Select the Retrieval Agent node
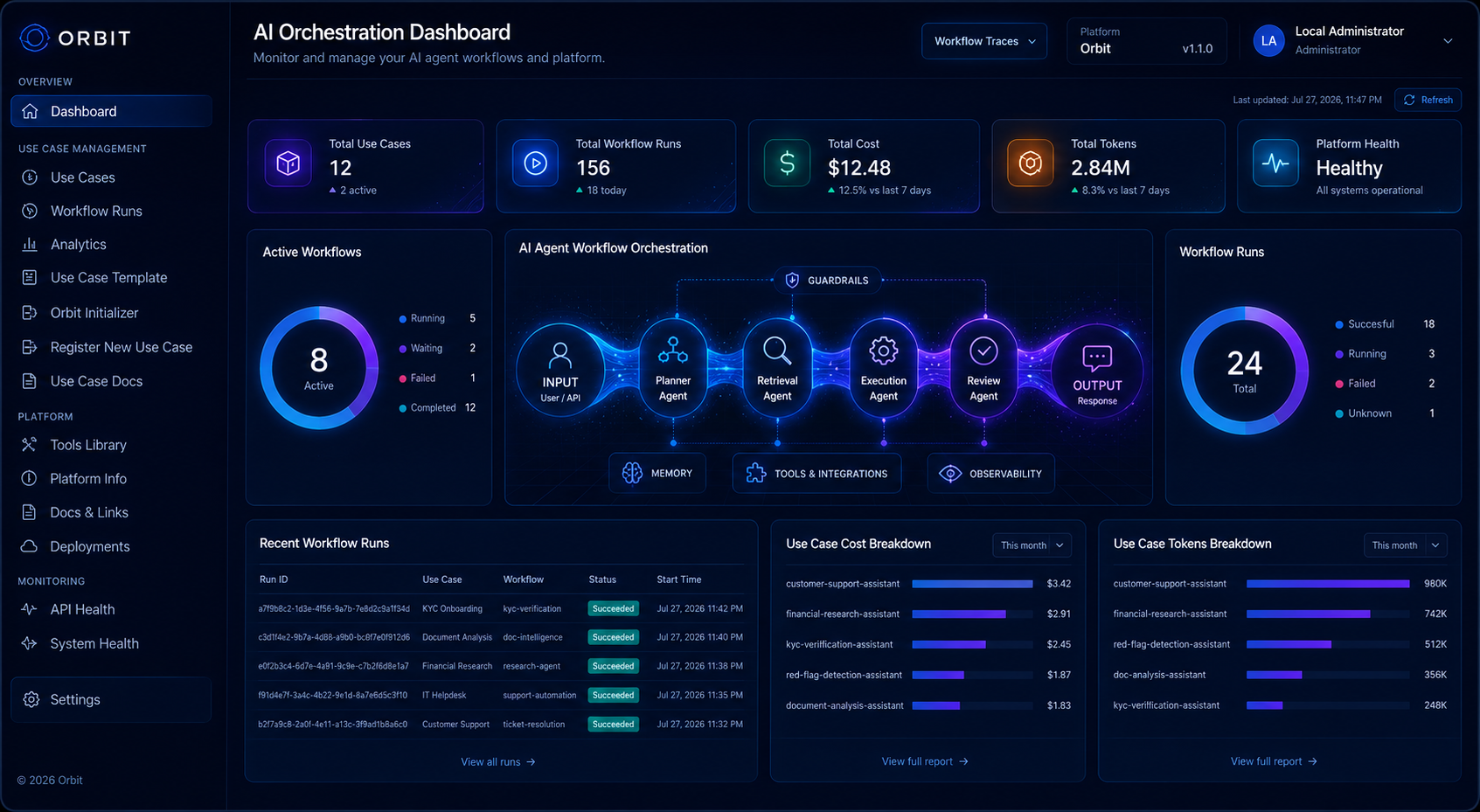The height and width of the screenshot is (812, 1480). tap(777, 367)
